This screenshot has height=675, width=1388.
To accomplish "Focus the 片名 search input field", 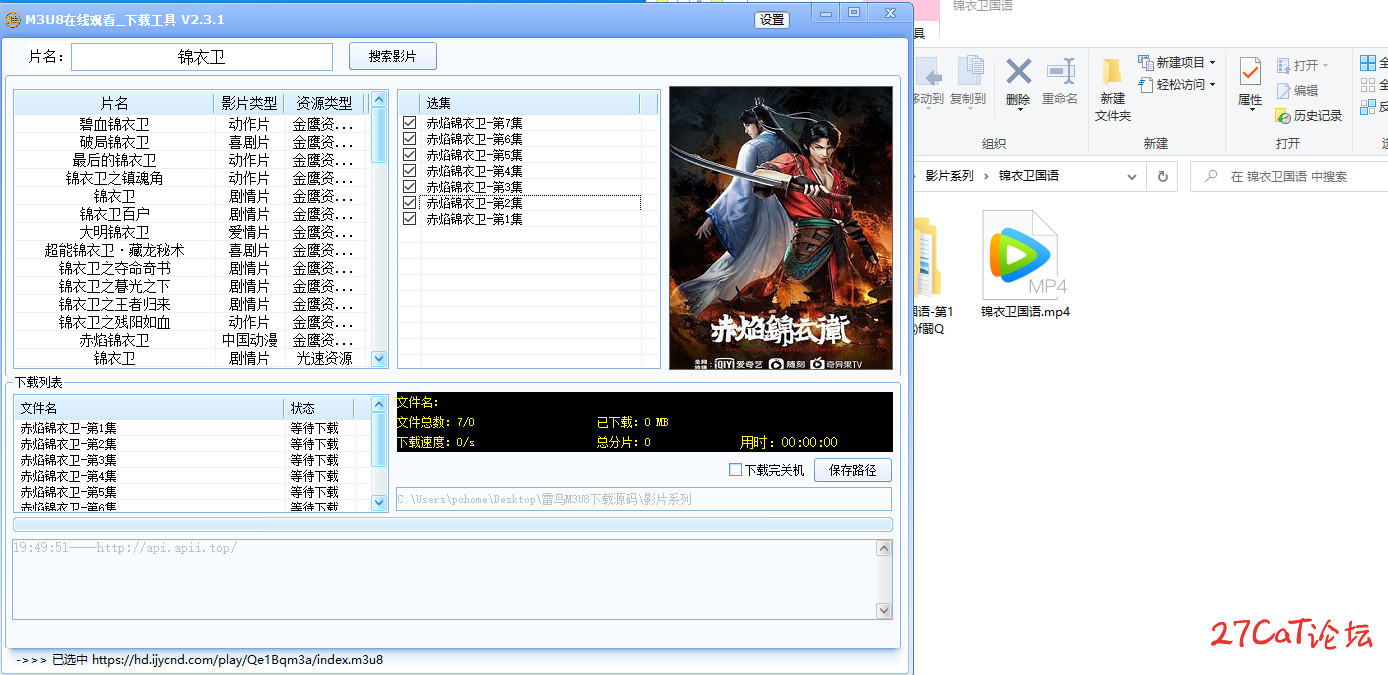I will (202, 57).
